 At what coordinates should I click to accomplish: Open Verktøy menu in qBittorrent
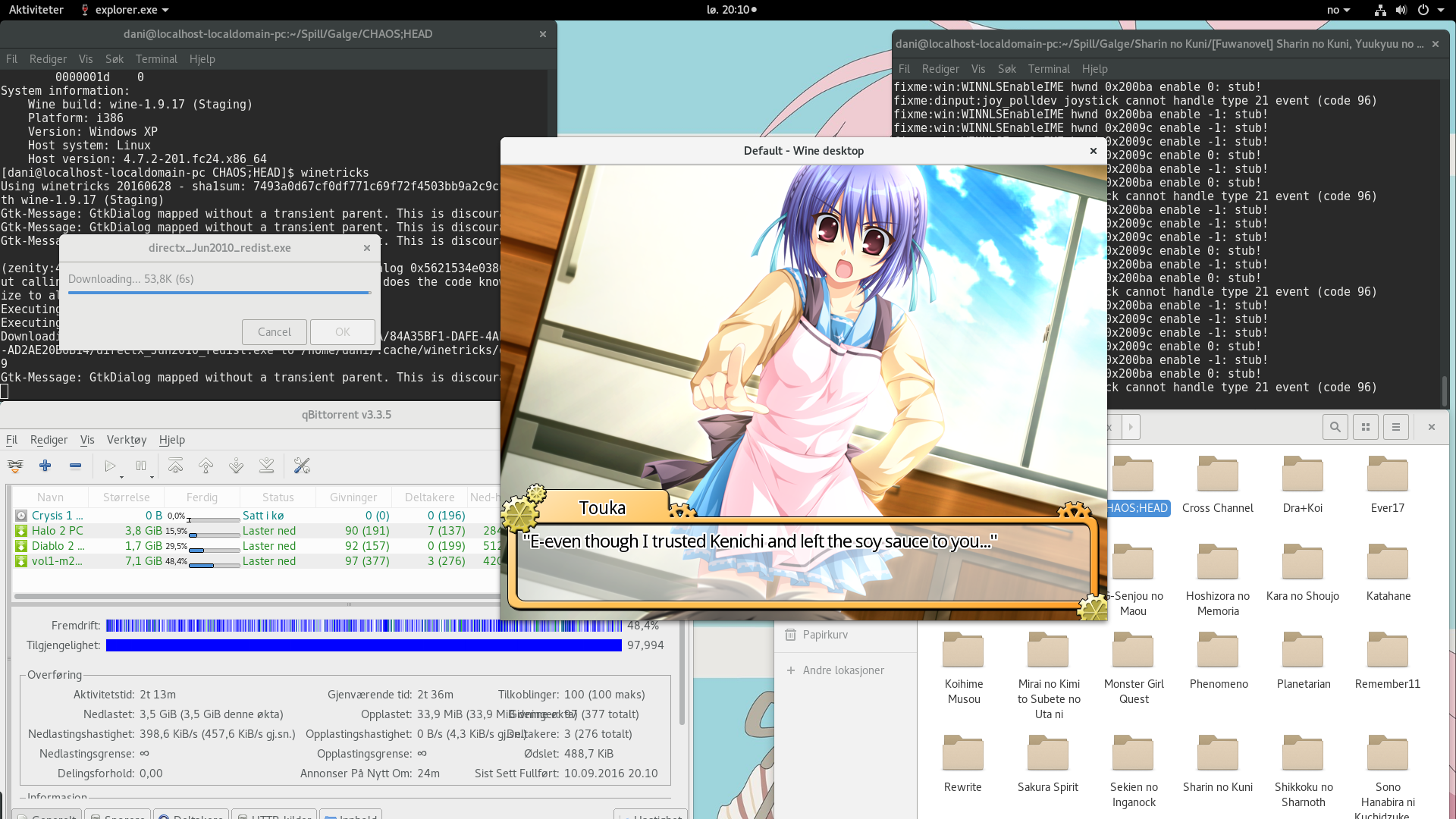click(126, 440)
